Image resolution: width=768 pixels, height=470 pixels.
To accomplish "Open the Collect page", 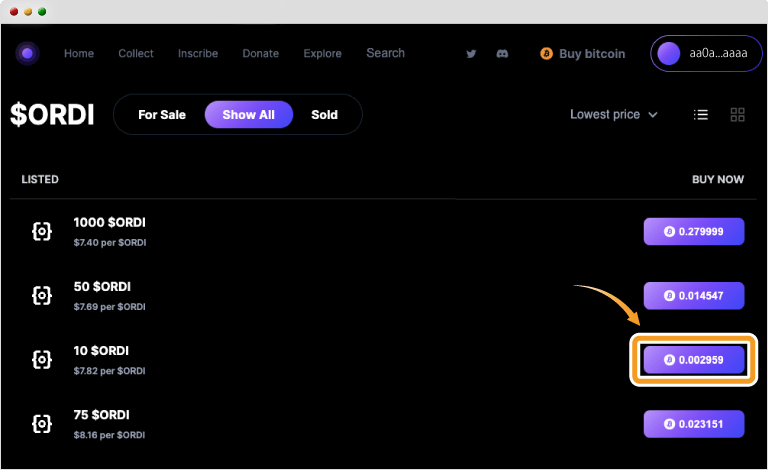I will 136,53.
